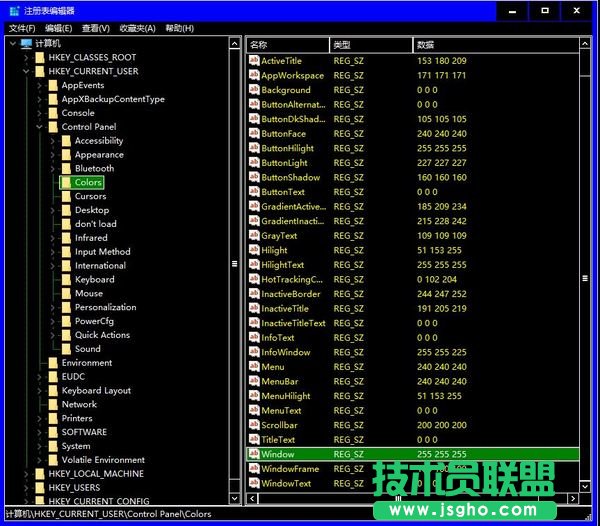The height and width of the screenshot is (526, 600).
Task: Select the HotTrackingC... value name
Action: click(x=292, y=280)
